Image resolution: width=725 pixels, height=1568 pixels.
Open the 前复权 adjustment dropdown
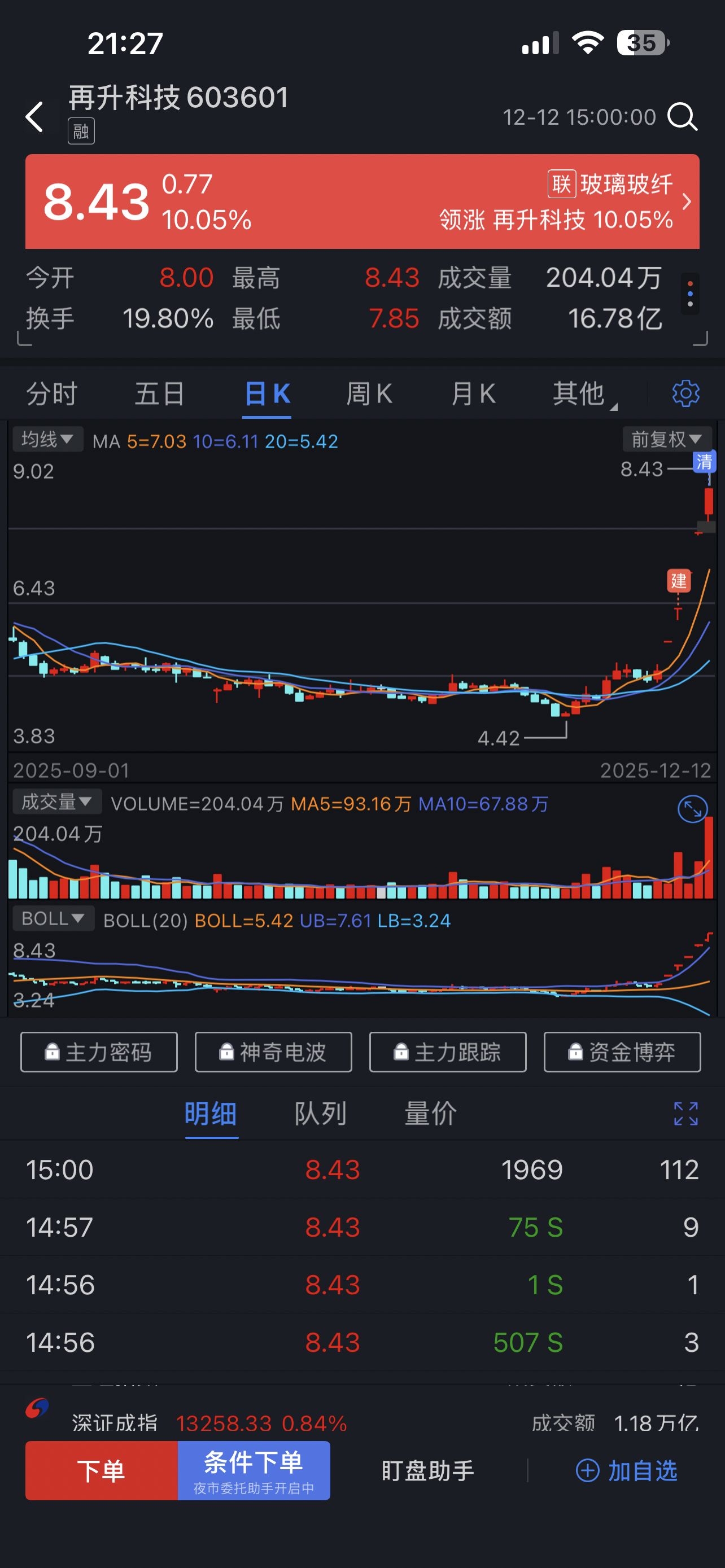point(667,439)
